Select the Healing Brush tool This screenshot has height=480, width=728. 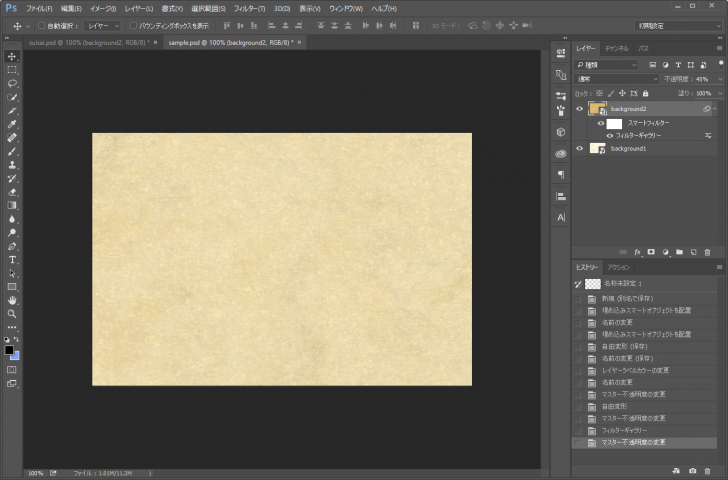point(12,138)
